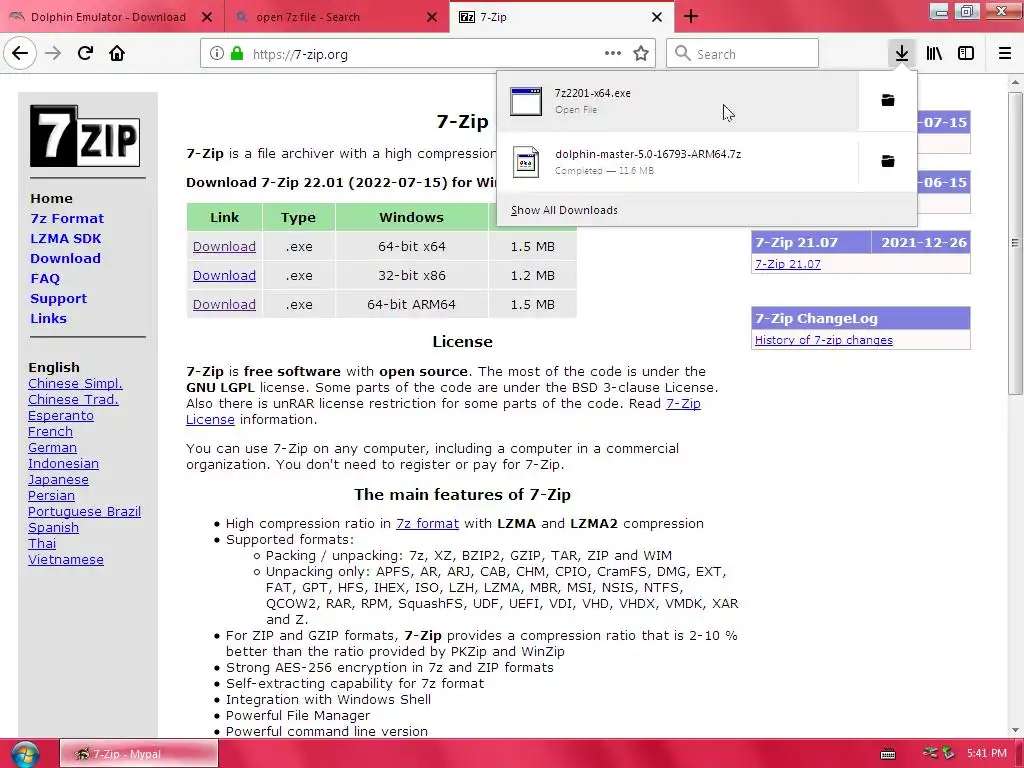This screenshot has height=768, width=1024.
Task: Open the hamburger application menu
Action: point(1005,53)
